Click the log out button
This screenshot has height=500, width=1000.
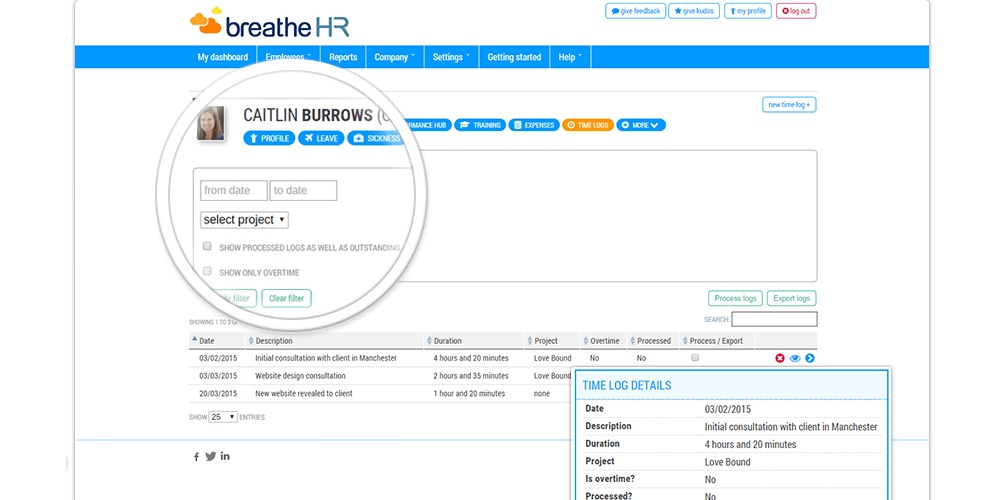796,11
